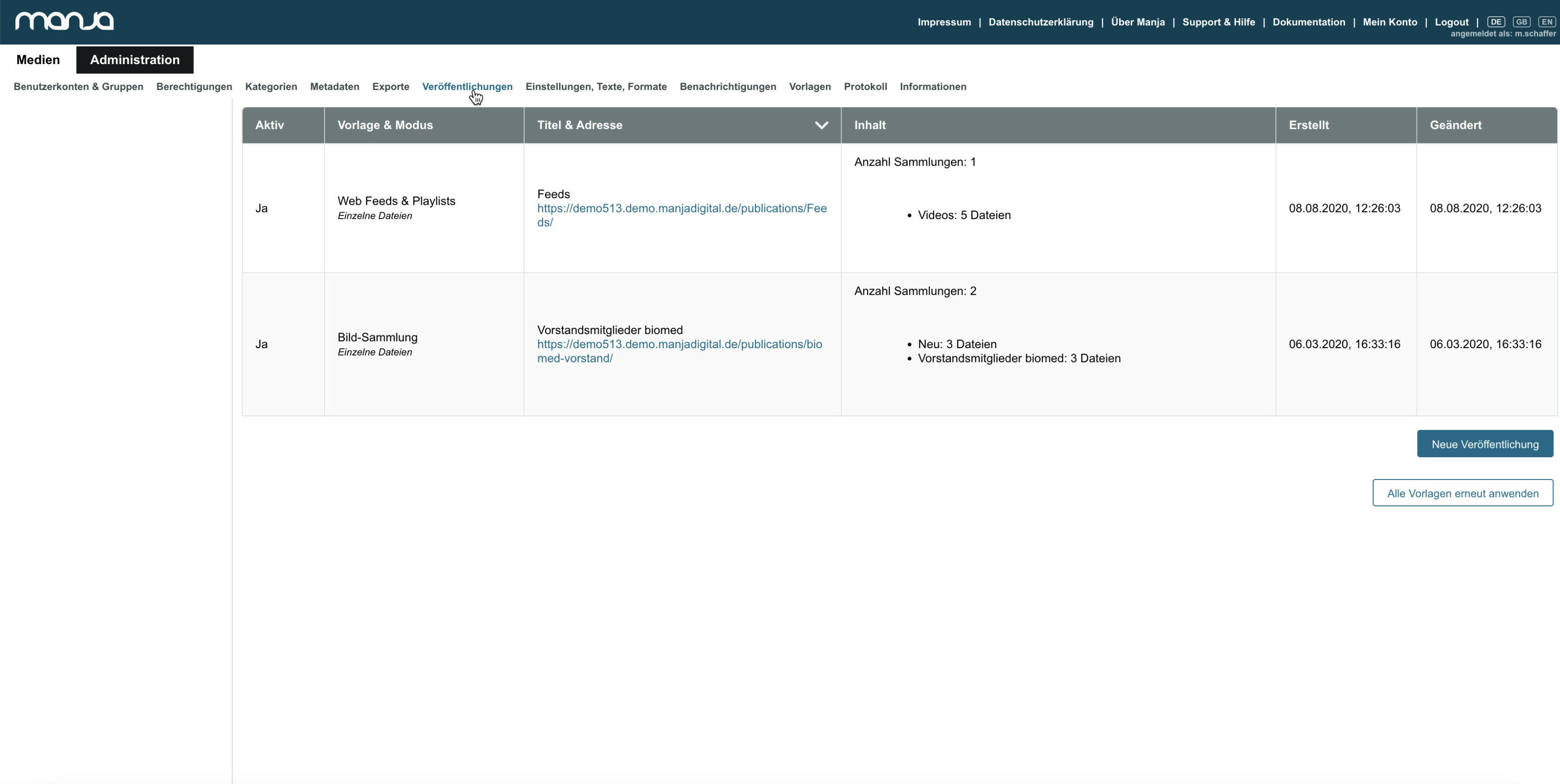Click Alle Vorlagen erneut anwenden button
Viewport: 1560px width, 784px height.
(x=1462, y=493)
